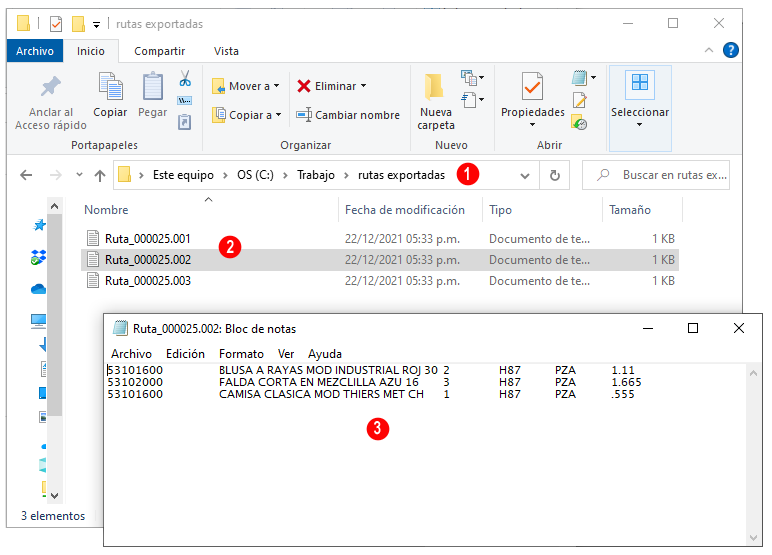Click the text FALDA CORTA EN MEZCLILLA
This screenshot has width=772, height=555.
coord(297,382)
